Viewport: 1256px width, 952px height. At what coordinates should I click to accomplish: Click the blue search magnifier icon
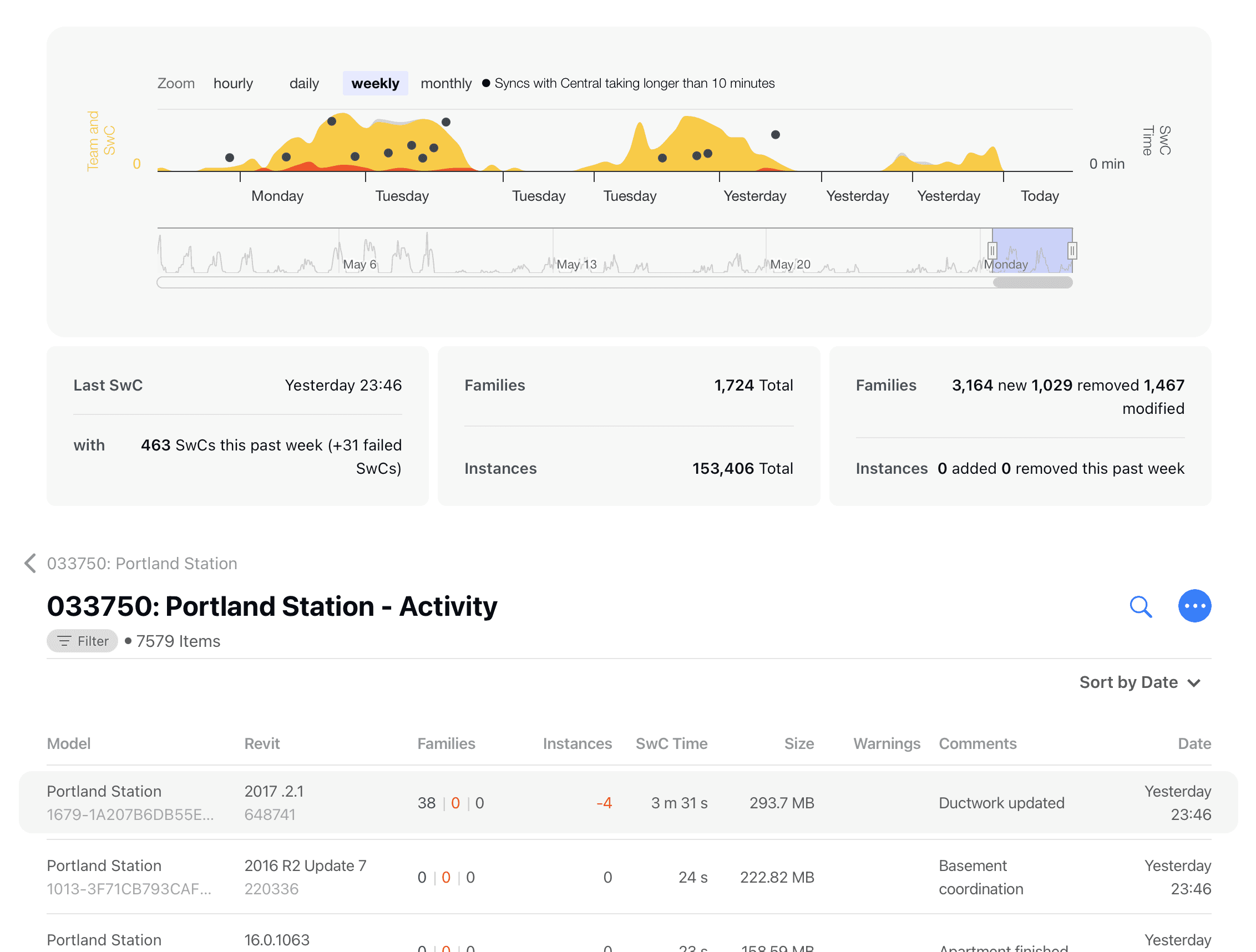(1140, 606)
